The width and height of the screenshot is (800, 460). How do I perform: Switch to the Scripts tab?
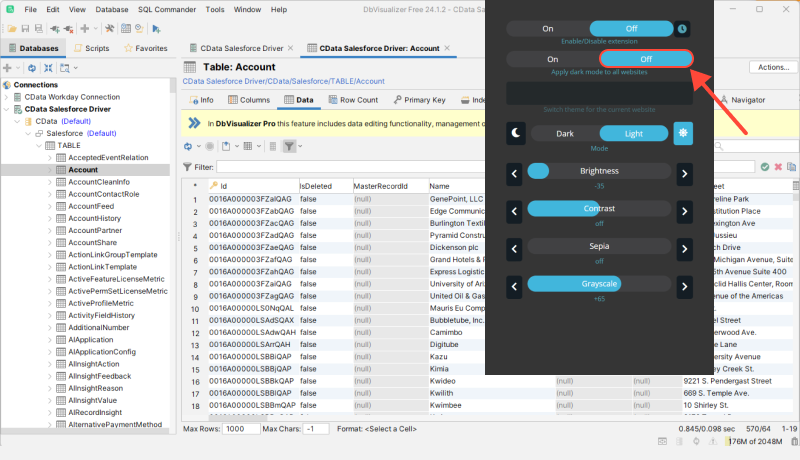tap(92, 48)
